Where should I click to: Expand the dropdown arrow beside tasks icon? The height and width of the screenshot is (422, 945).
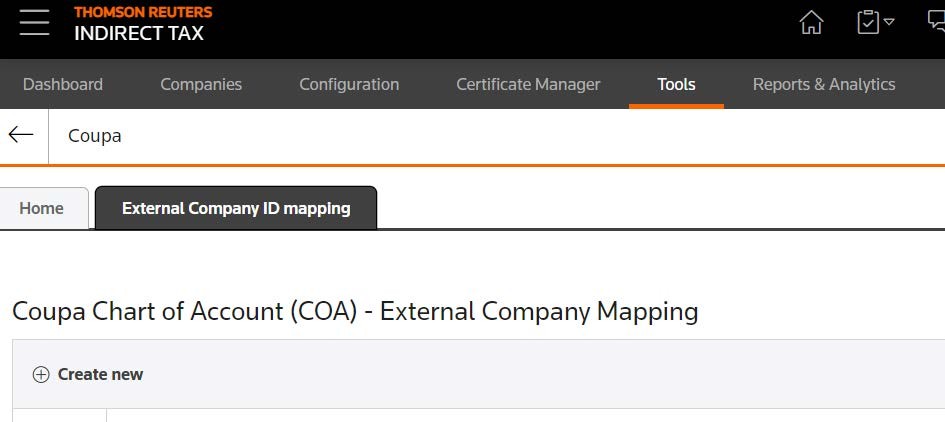click(889, 22)
